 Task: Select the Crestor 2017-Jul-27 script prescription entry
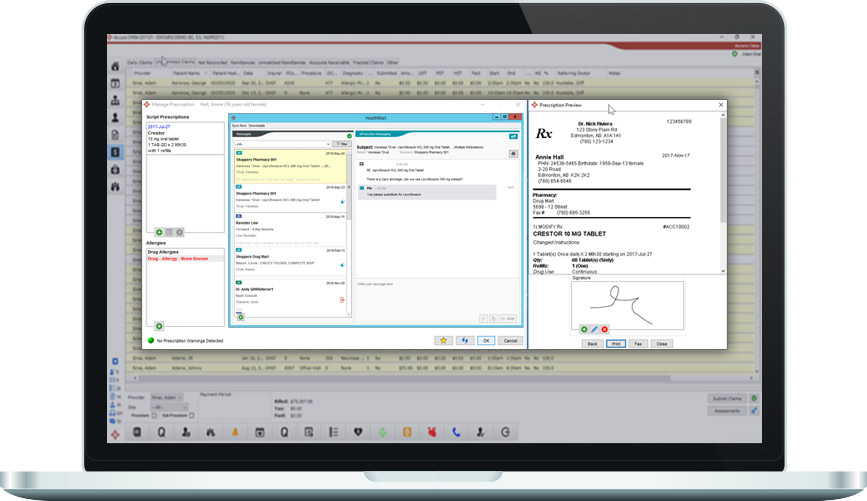coord(185,138)
